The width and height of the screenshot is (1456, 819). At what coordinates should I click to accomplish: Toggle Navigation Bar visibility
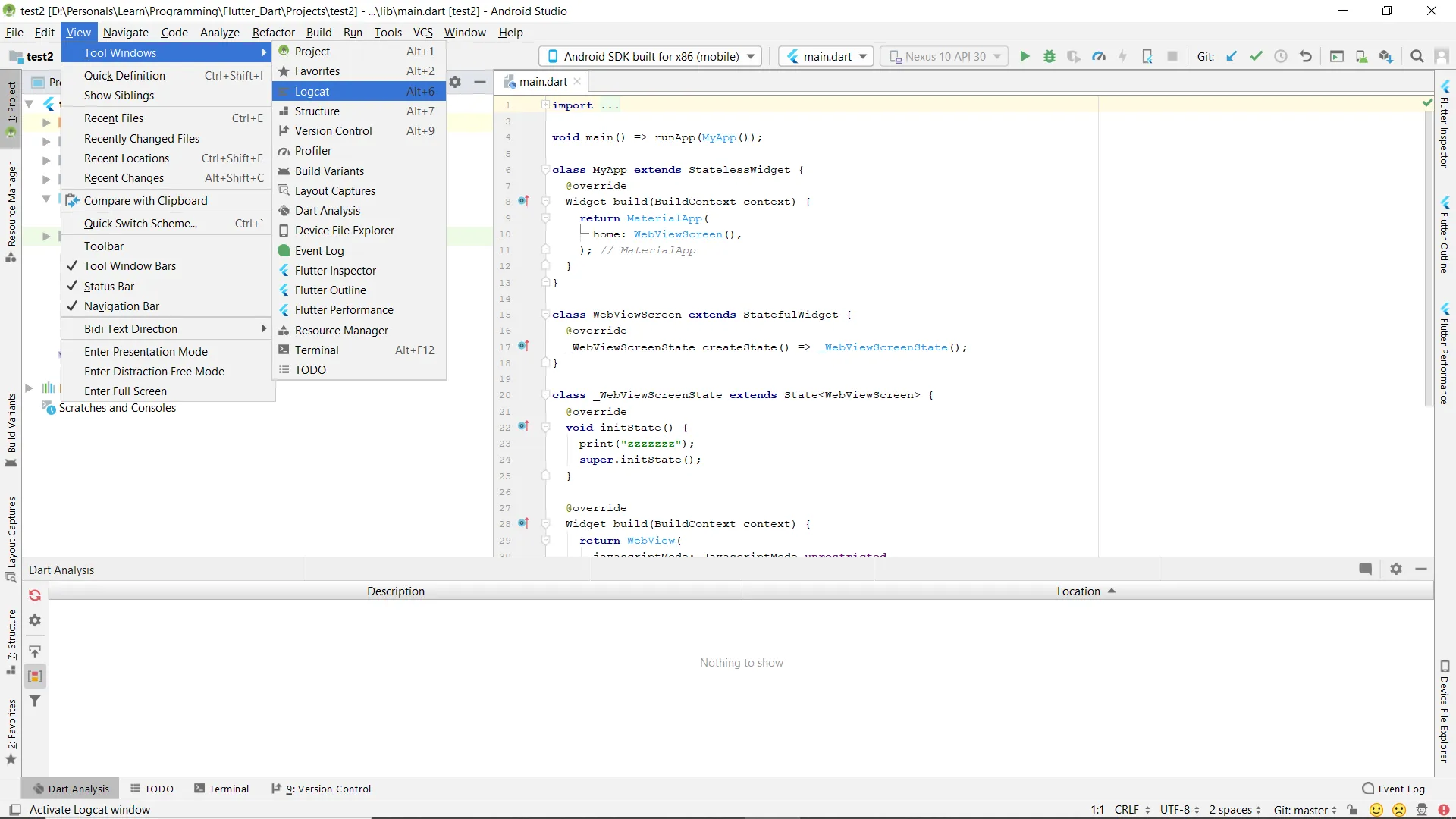121,305
